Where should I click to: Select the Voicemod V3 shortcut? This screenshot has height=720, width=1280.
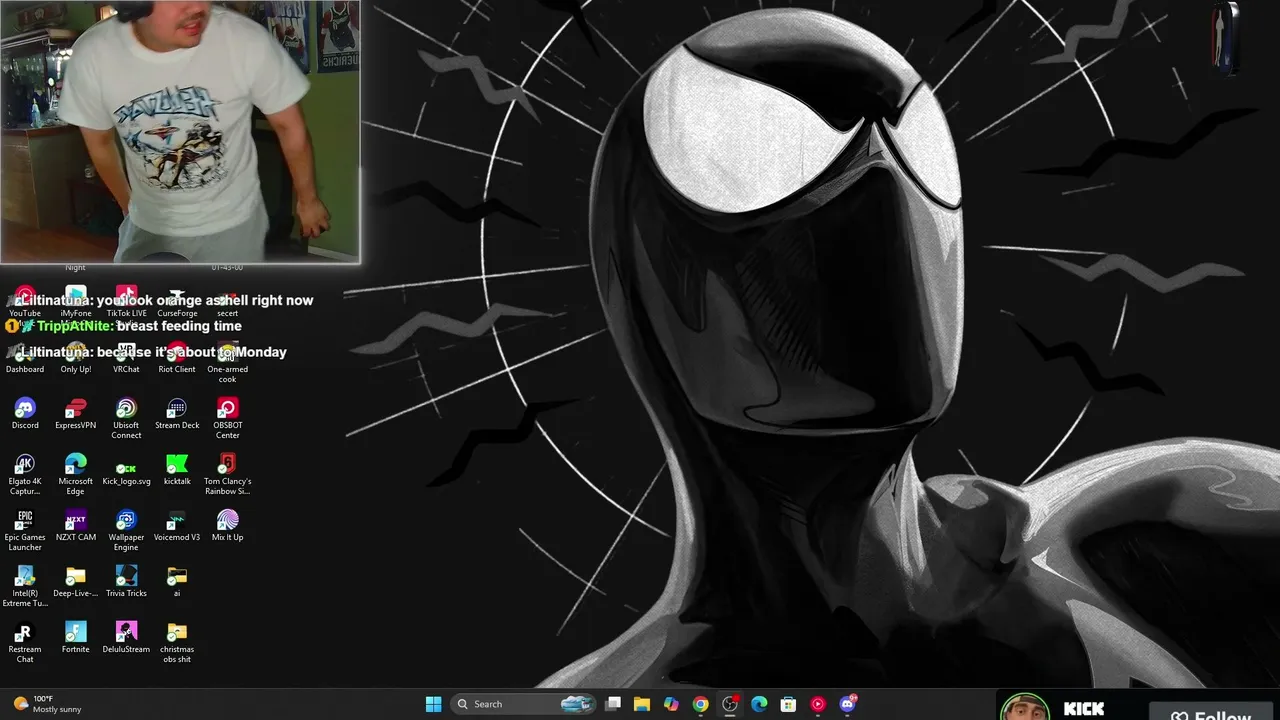click(x=177, y=525)
